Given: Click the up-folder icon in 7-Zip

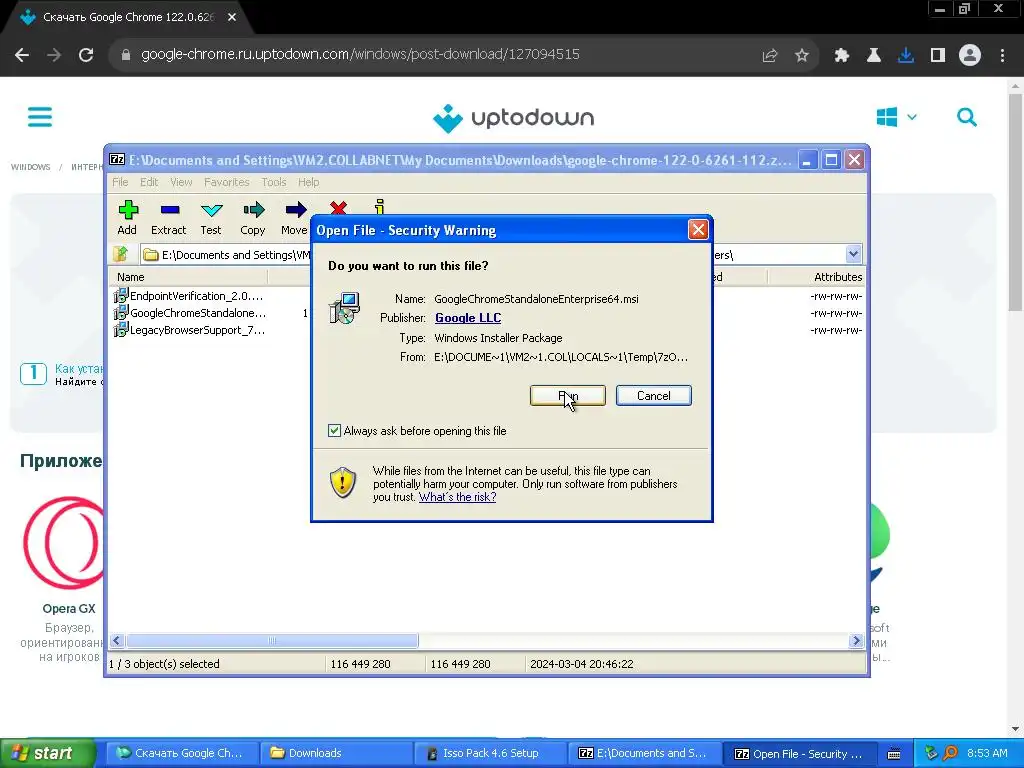Looking at the screenshot, I should (121, 254).
